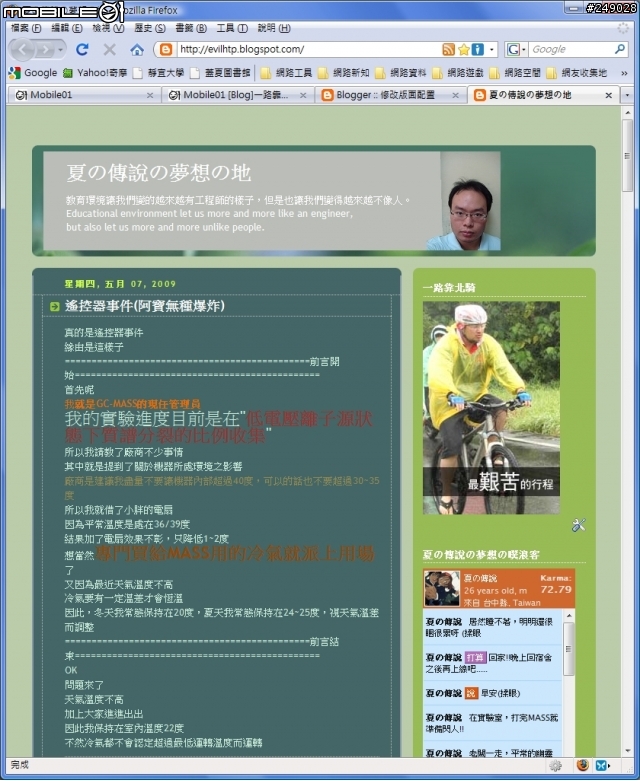Open the 說明 (H) menu
The image size is (640, 781).
274,28
